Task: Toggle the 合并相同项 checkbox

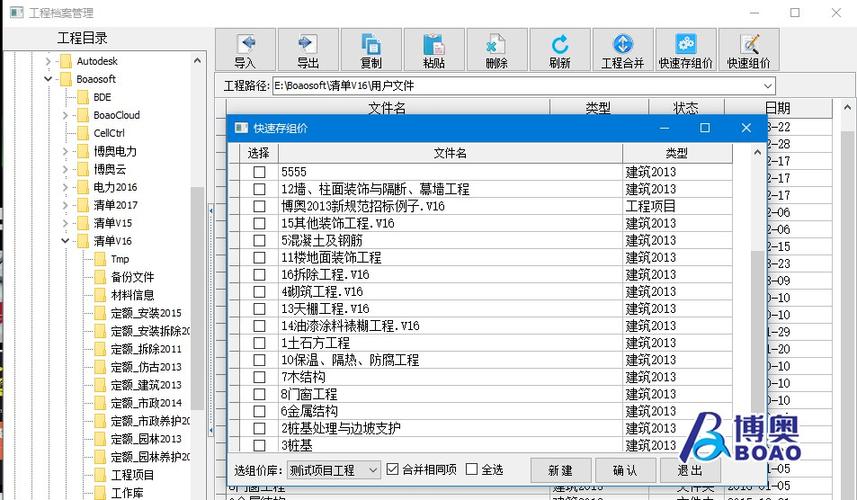Action: (392, 469)
